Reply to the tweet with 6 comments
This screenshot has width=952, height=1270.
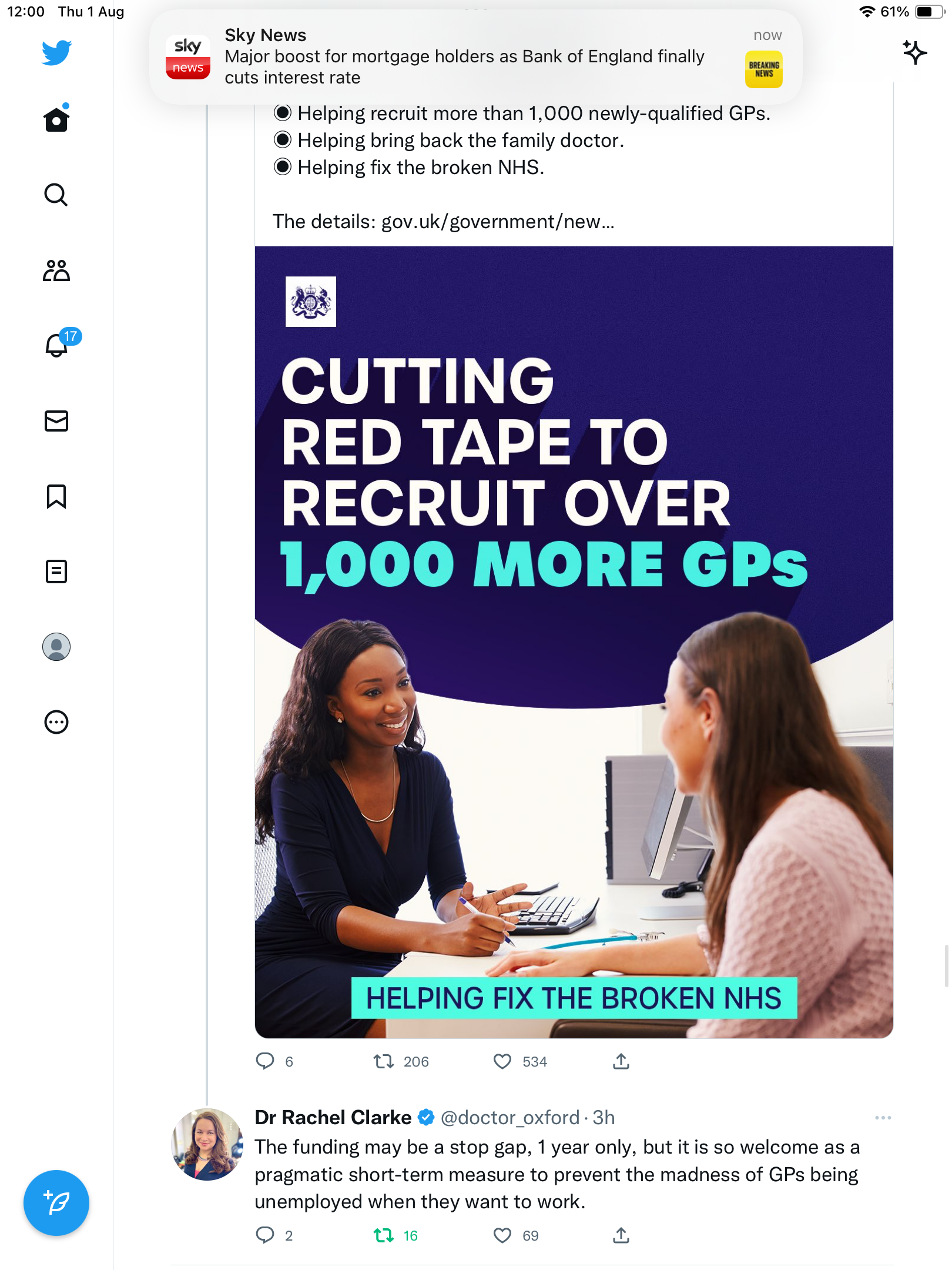[265, 1061]
